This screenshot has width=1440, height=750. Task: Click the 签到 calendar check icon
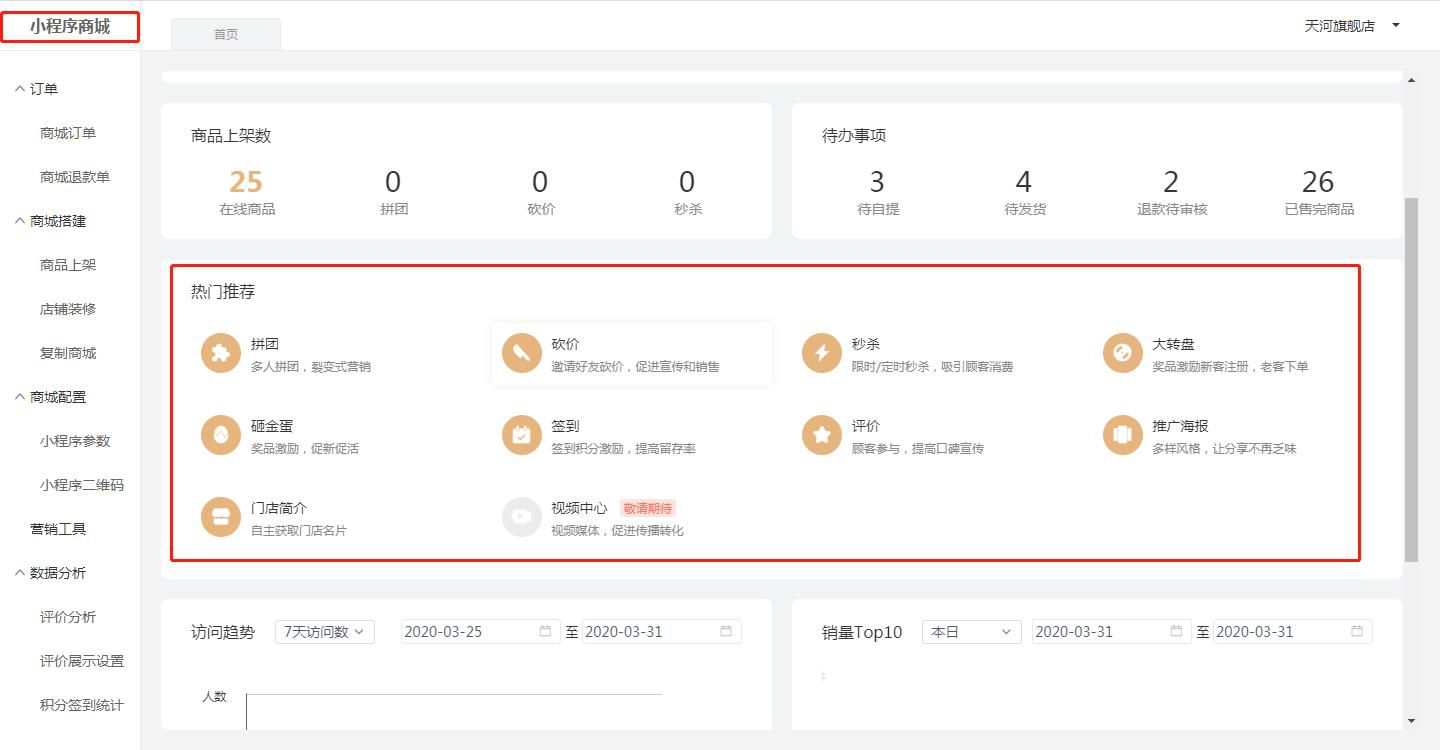point(521,435)
